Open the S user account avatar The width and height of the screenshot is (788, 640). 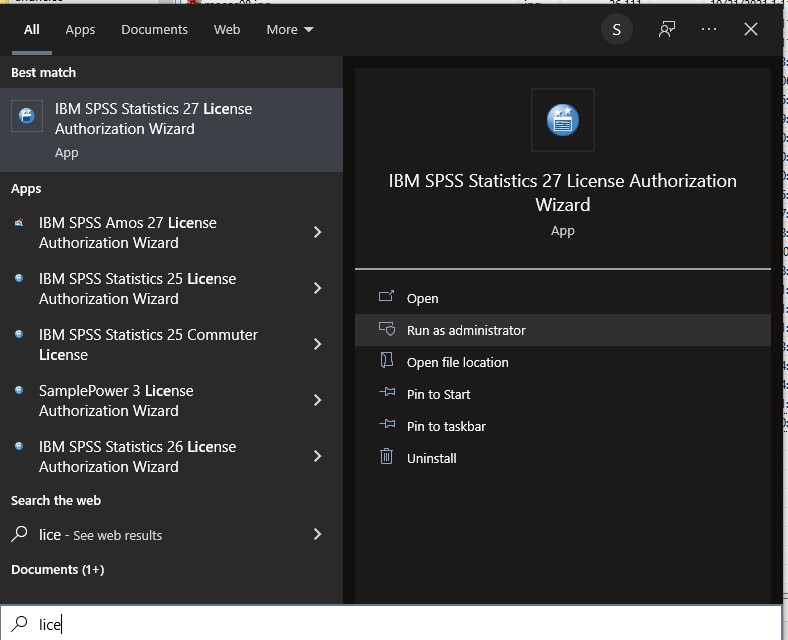(x=617, y=30)
